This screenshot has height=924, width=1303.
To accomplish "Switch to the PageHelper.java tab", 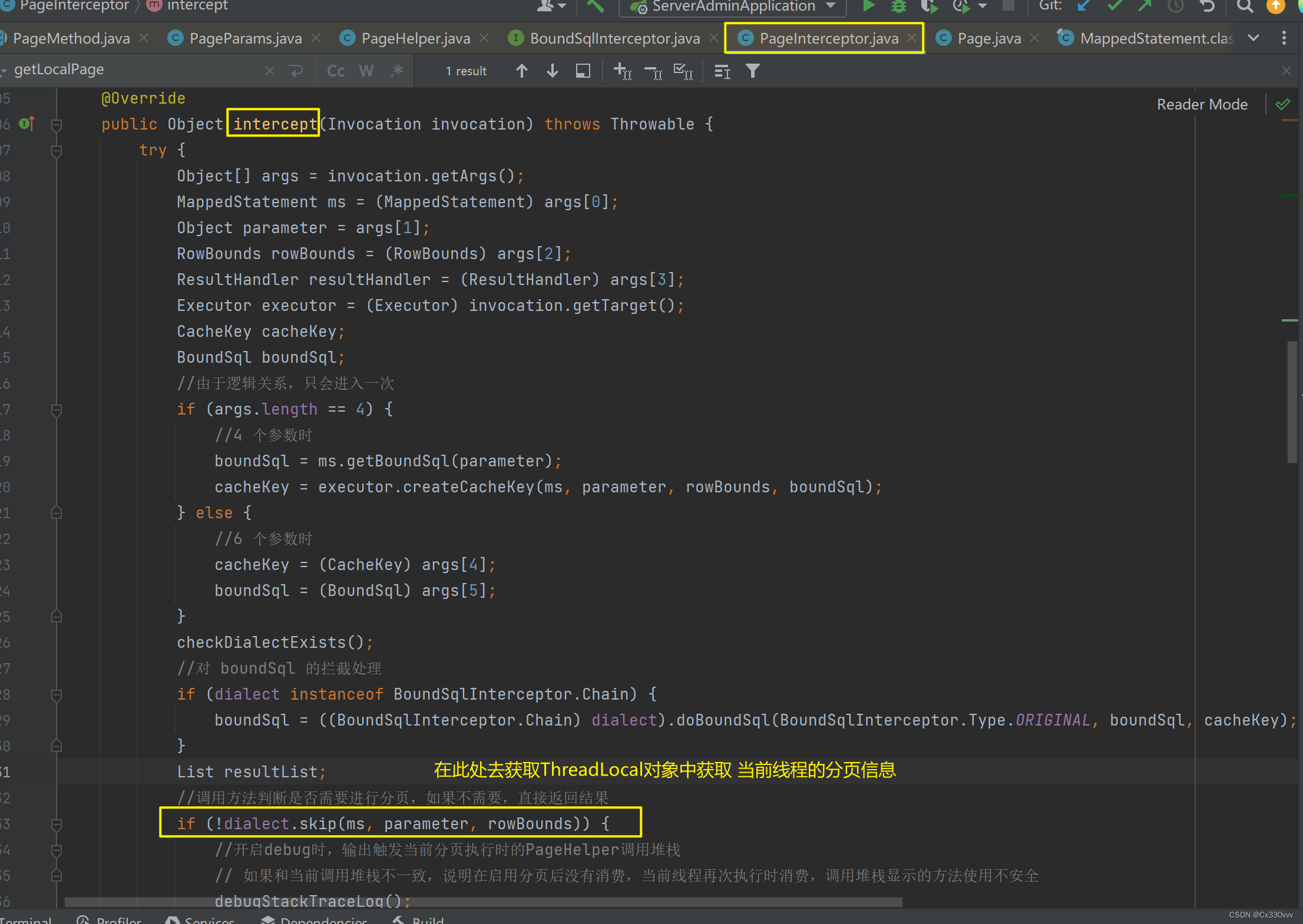I will (415, 38).
